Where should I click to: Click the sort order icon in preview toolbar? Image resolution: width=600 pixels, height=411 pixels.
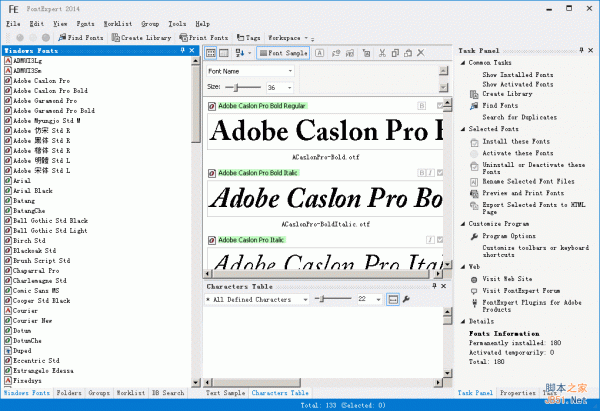(240, 53)
